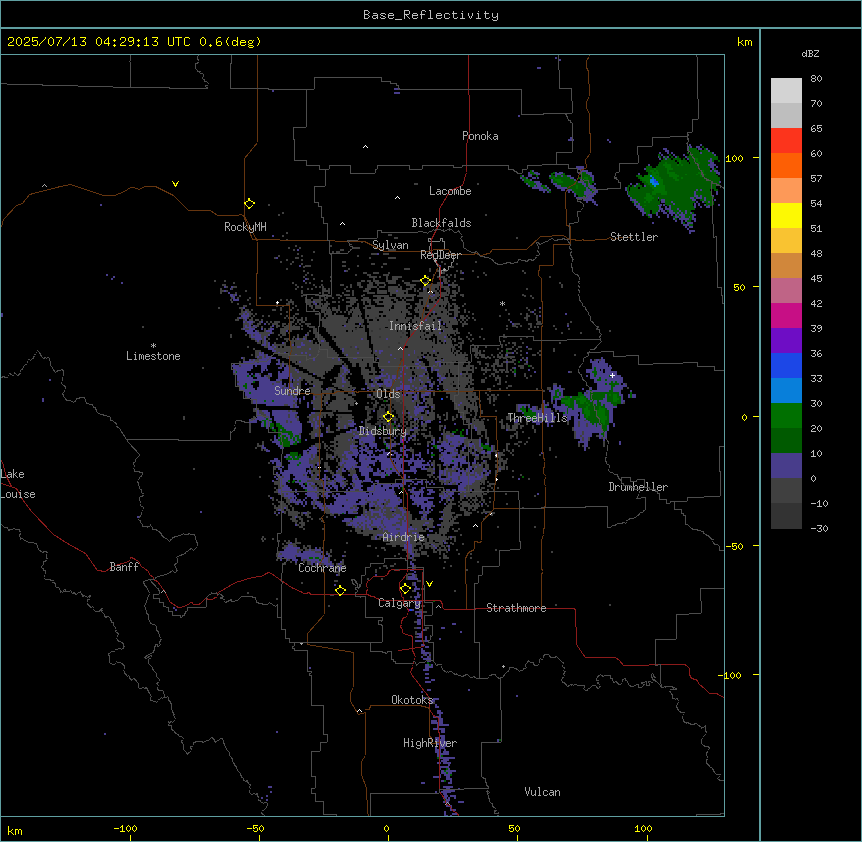
Task: Click the Cochrane city label
Action: point(322,568)
